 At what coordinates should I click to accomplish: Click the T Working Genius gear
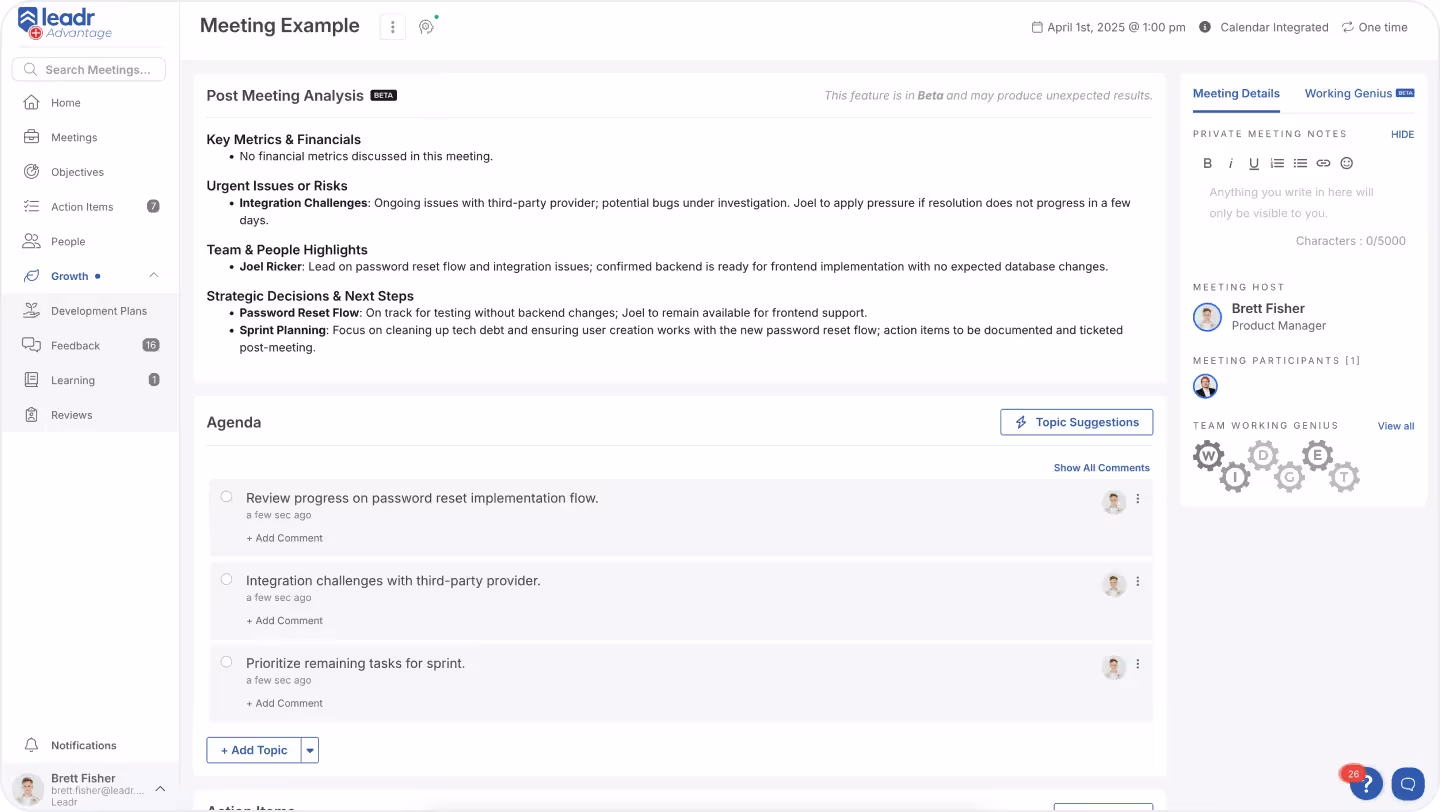tap(1344, 477)
